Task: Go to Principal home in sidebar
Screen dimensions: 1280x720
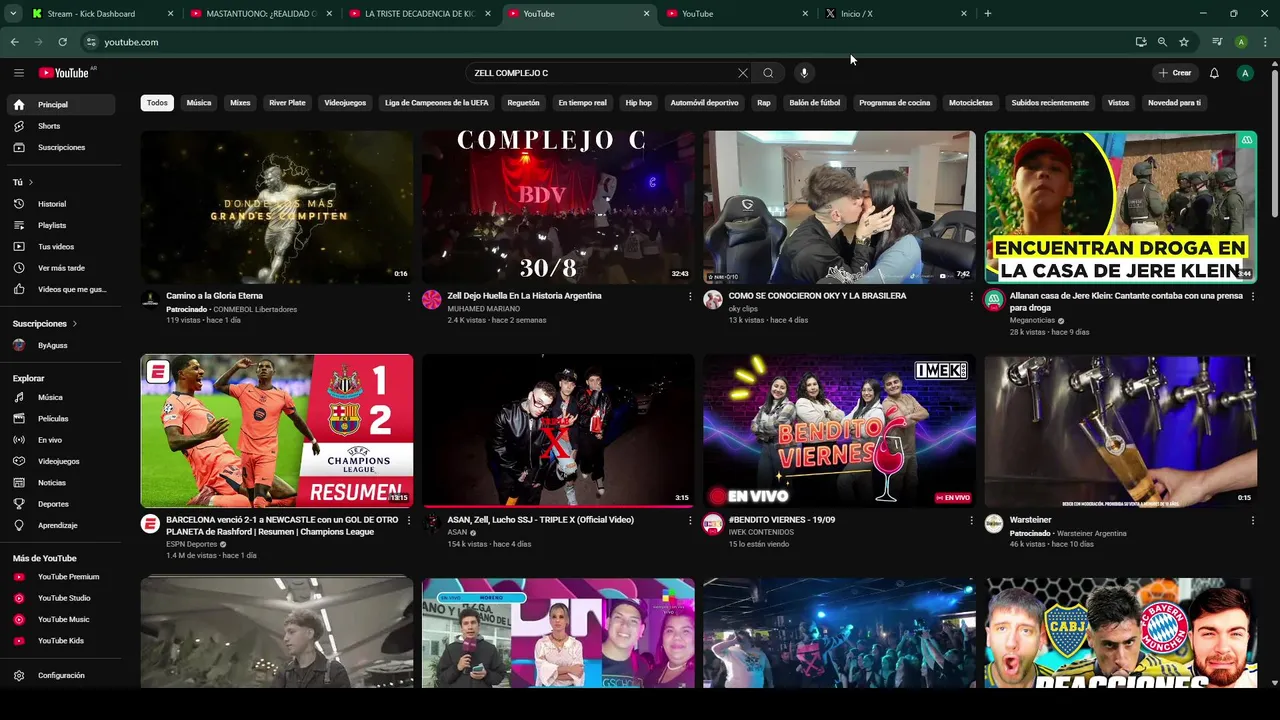Action: tap(60, 104)
